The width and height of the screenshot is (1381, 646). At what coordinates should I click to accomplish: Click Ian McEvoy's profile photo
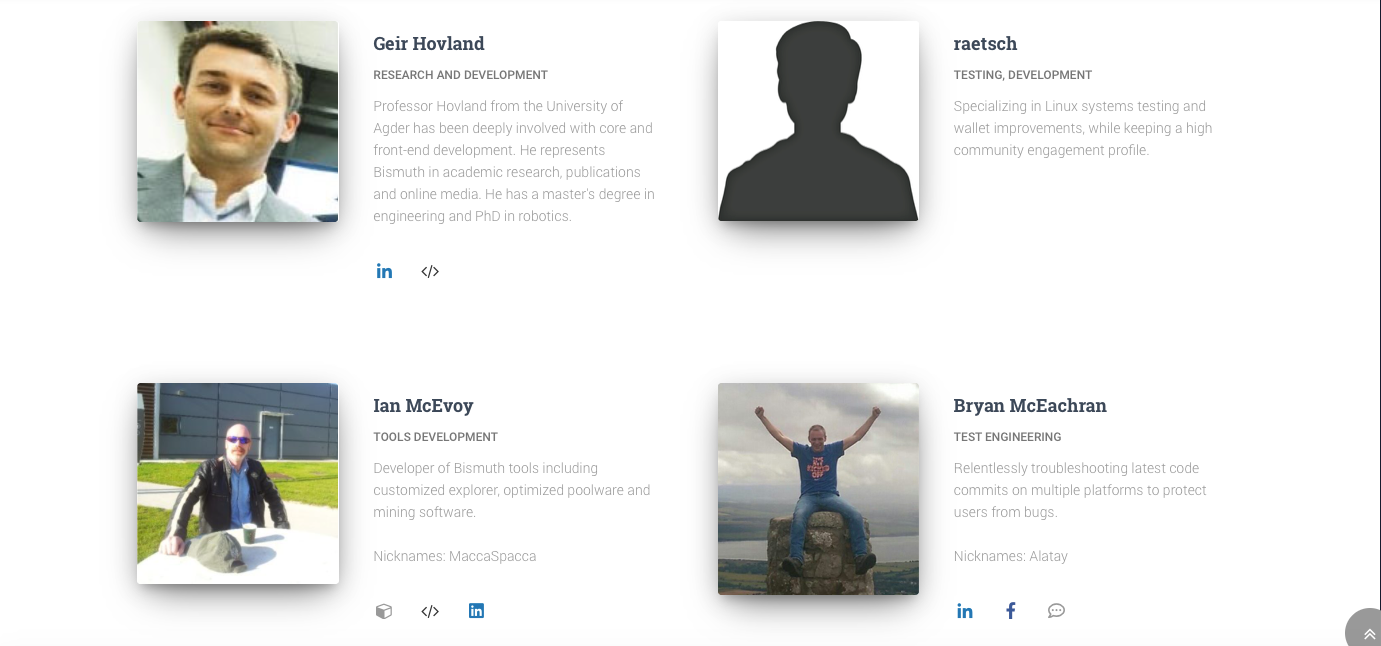pyautogui.click(x=238, y=483)
